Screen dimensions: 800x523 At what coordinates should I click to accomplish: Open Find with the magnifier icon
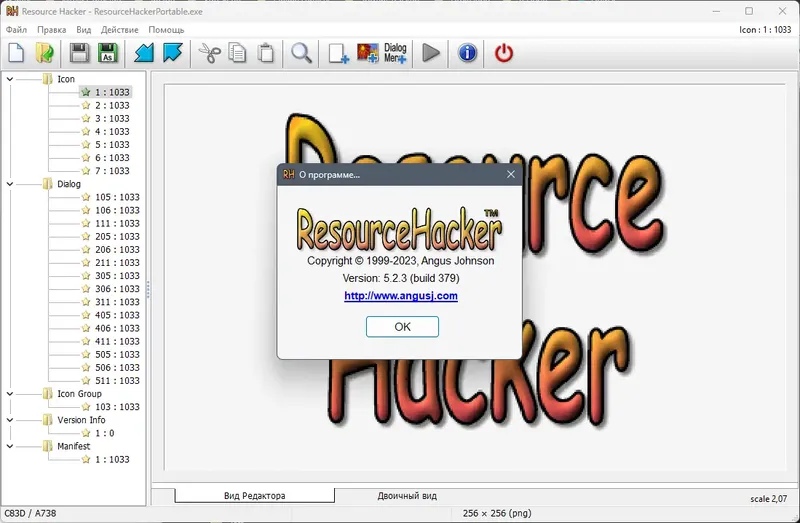tap(301, 53)
